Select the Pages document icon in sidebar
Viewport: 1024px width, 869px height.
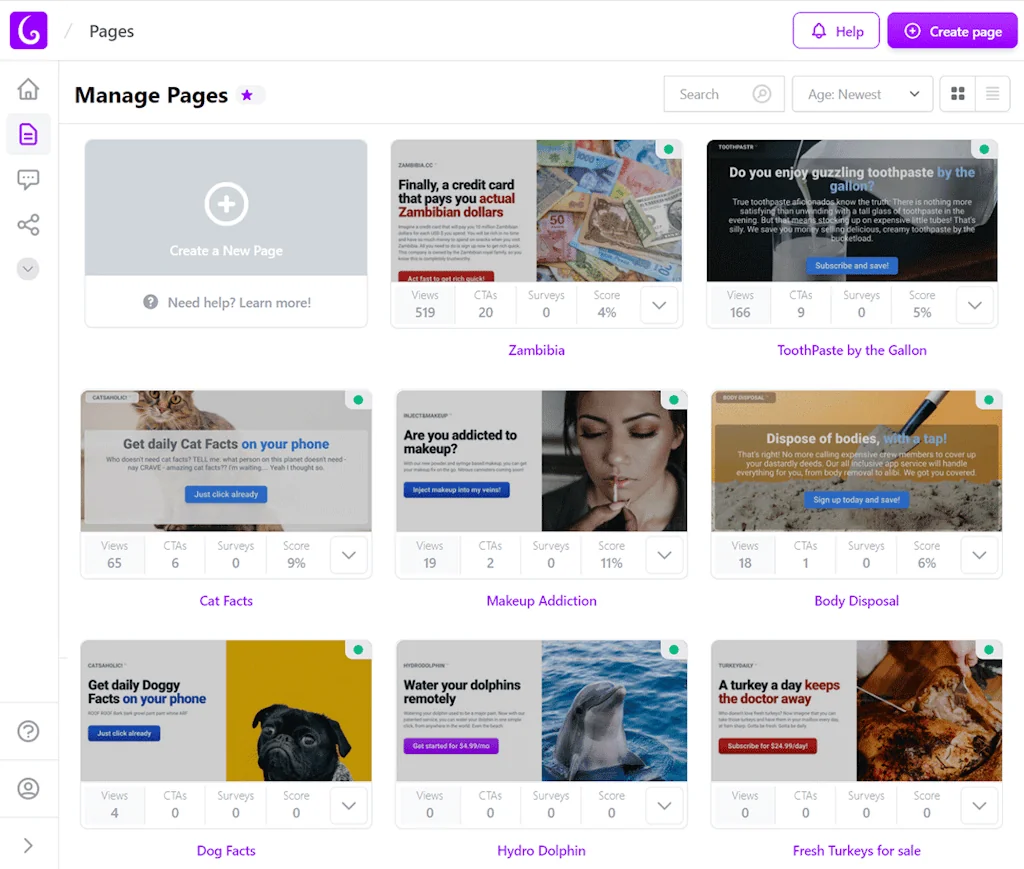pos(28,134)
